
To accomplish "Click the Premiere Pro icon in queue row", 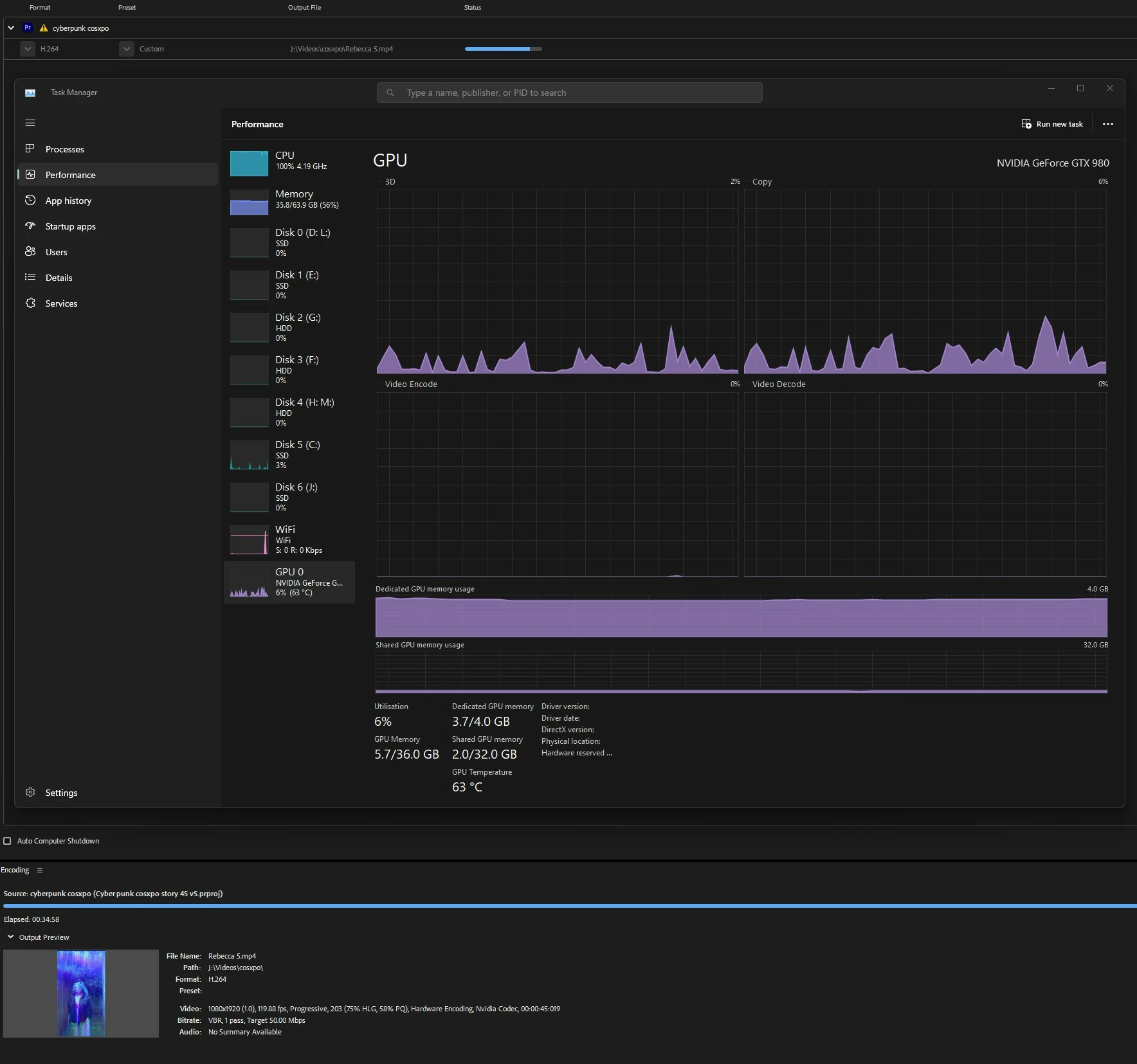I will (28, 28).
